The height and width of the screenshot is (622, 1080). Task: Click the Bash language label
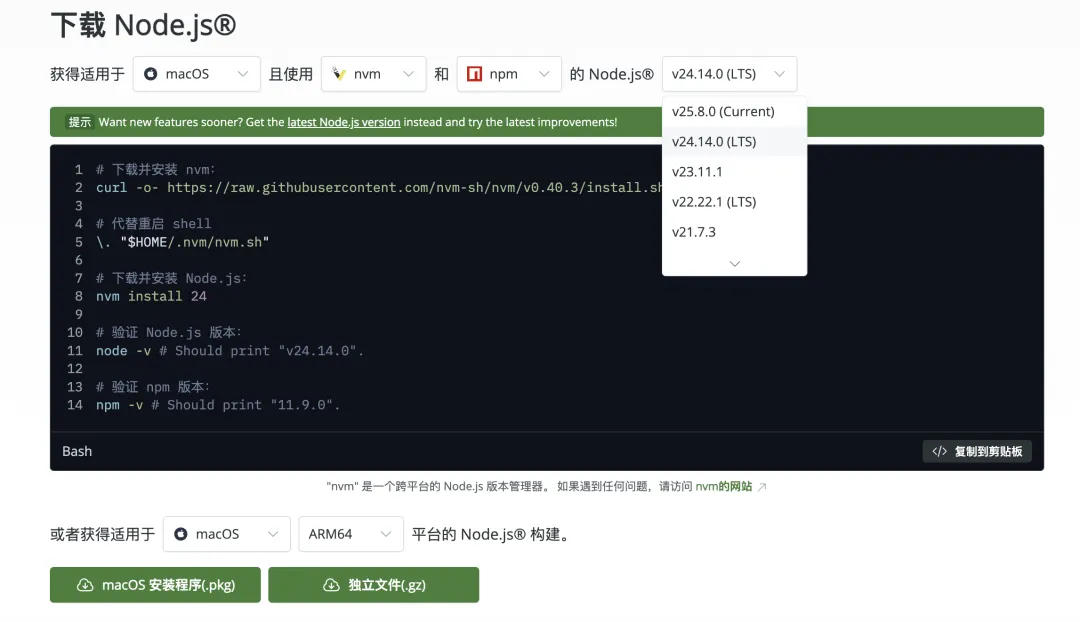point(77,451)
